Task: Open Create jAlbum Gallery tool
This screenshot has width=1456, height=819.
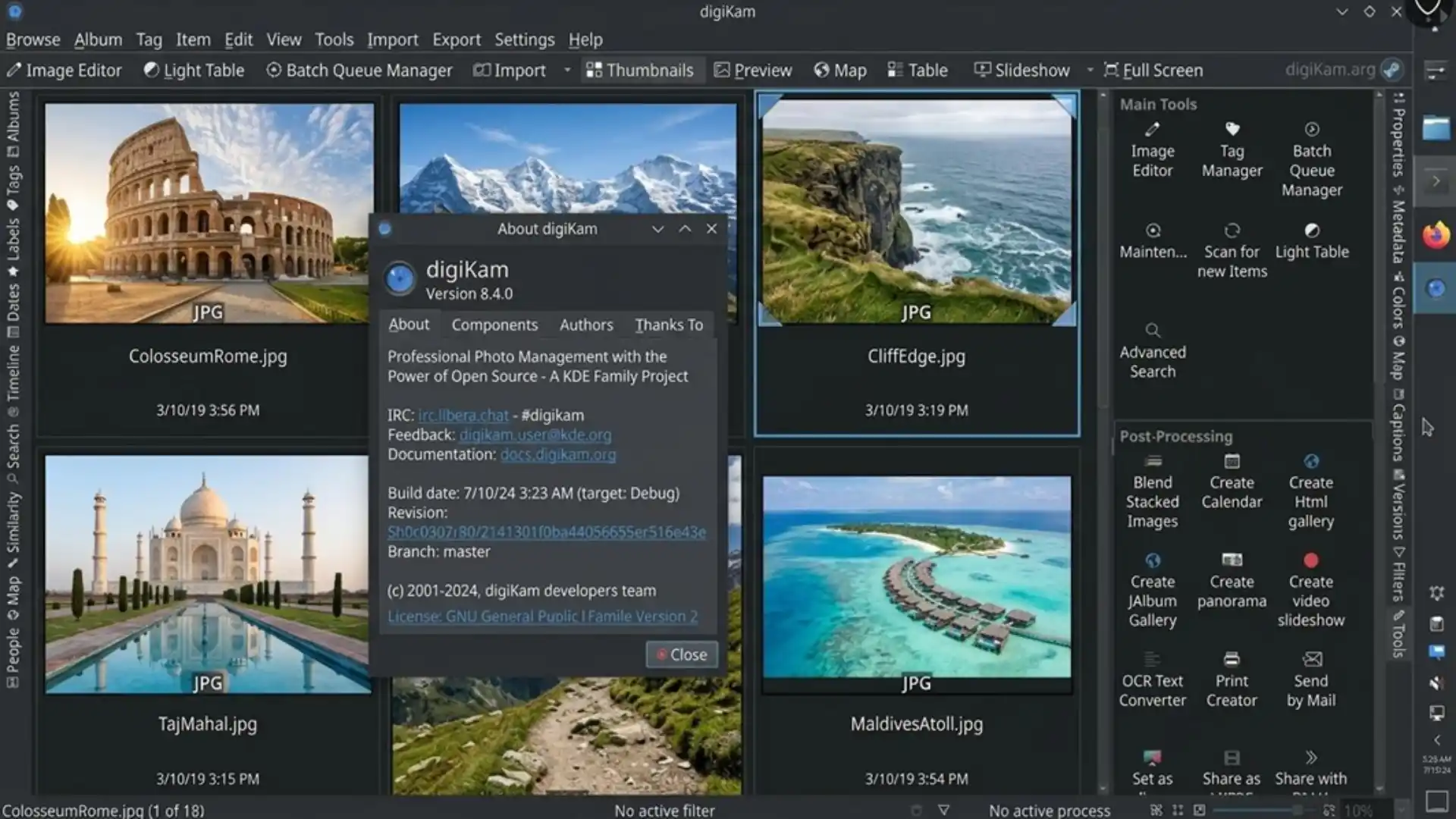Action: coord(1152,591)
